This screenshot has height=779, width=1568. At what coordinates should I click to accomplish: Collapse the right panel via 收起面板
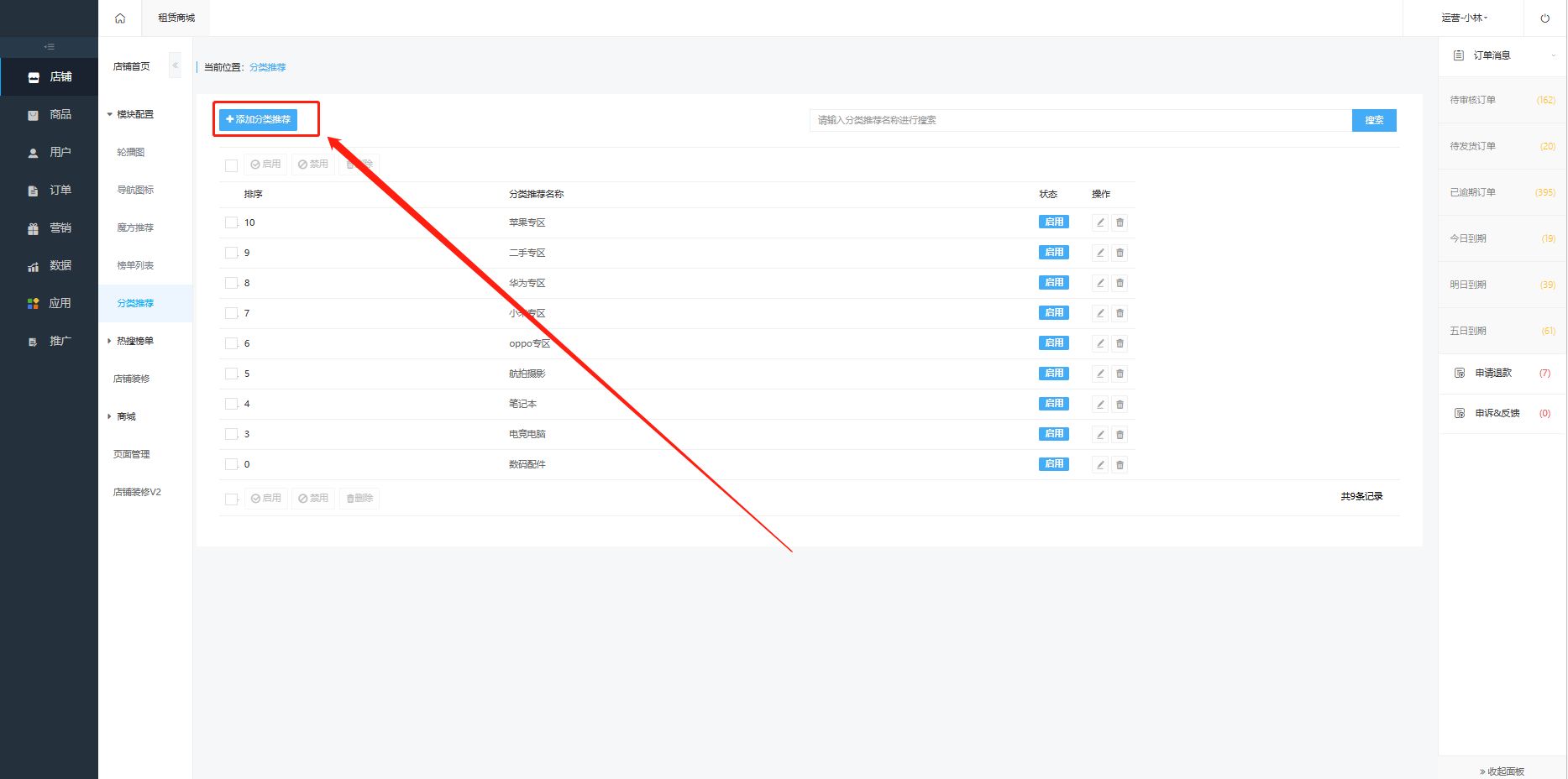pyautogui.click(x=1502, y=771)
